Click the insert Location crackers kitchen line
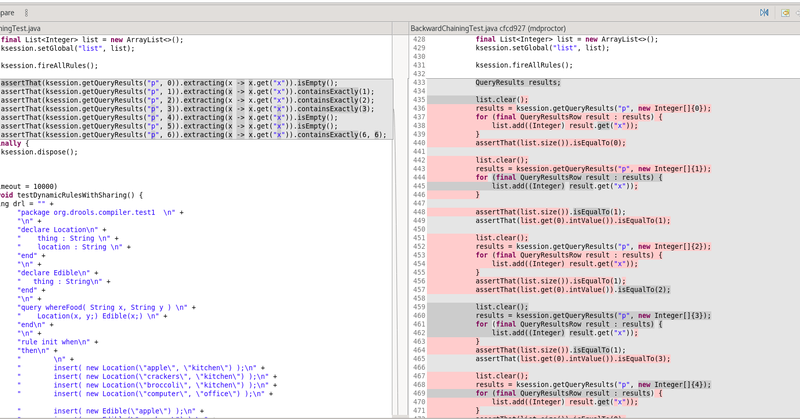The height and width of the screenshot is (419, 800). 147,377
